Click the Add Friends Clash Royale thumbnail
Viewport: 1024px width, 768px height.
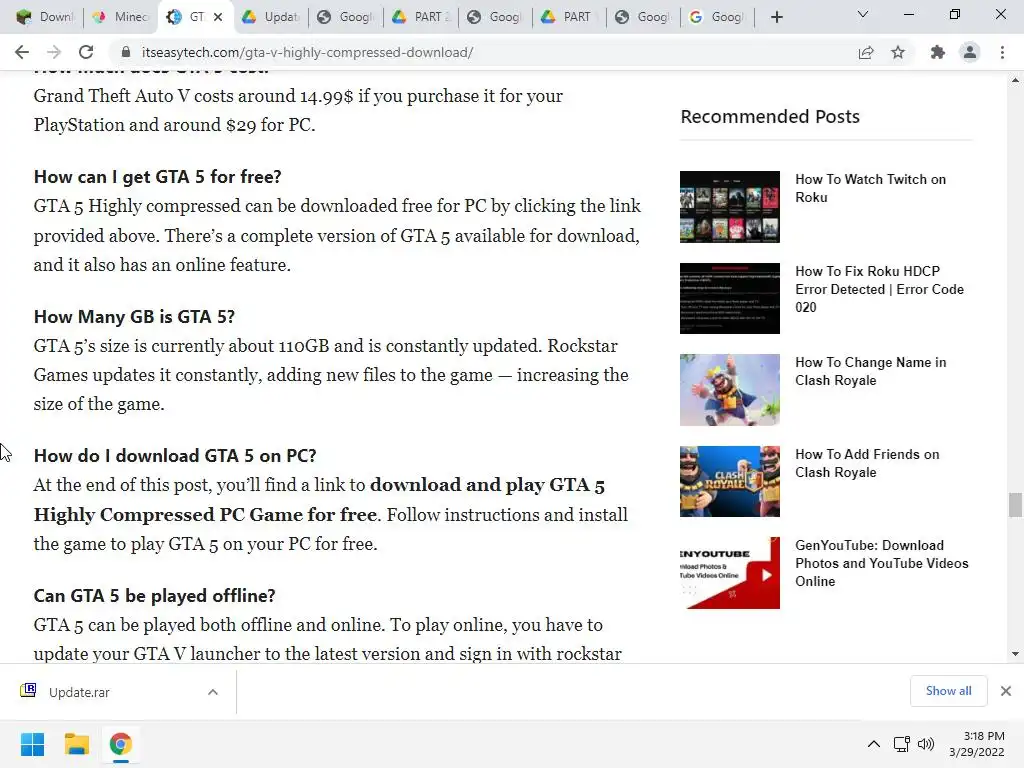[x=729, y=481]
